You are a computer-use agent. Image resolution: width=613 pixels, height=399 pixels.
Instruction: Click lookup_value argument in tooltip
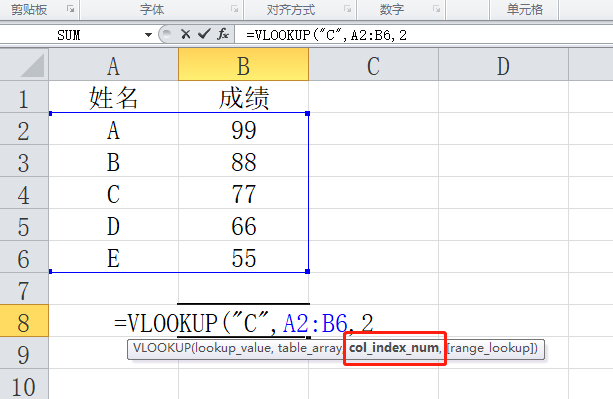click(x=233, y=348)
